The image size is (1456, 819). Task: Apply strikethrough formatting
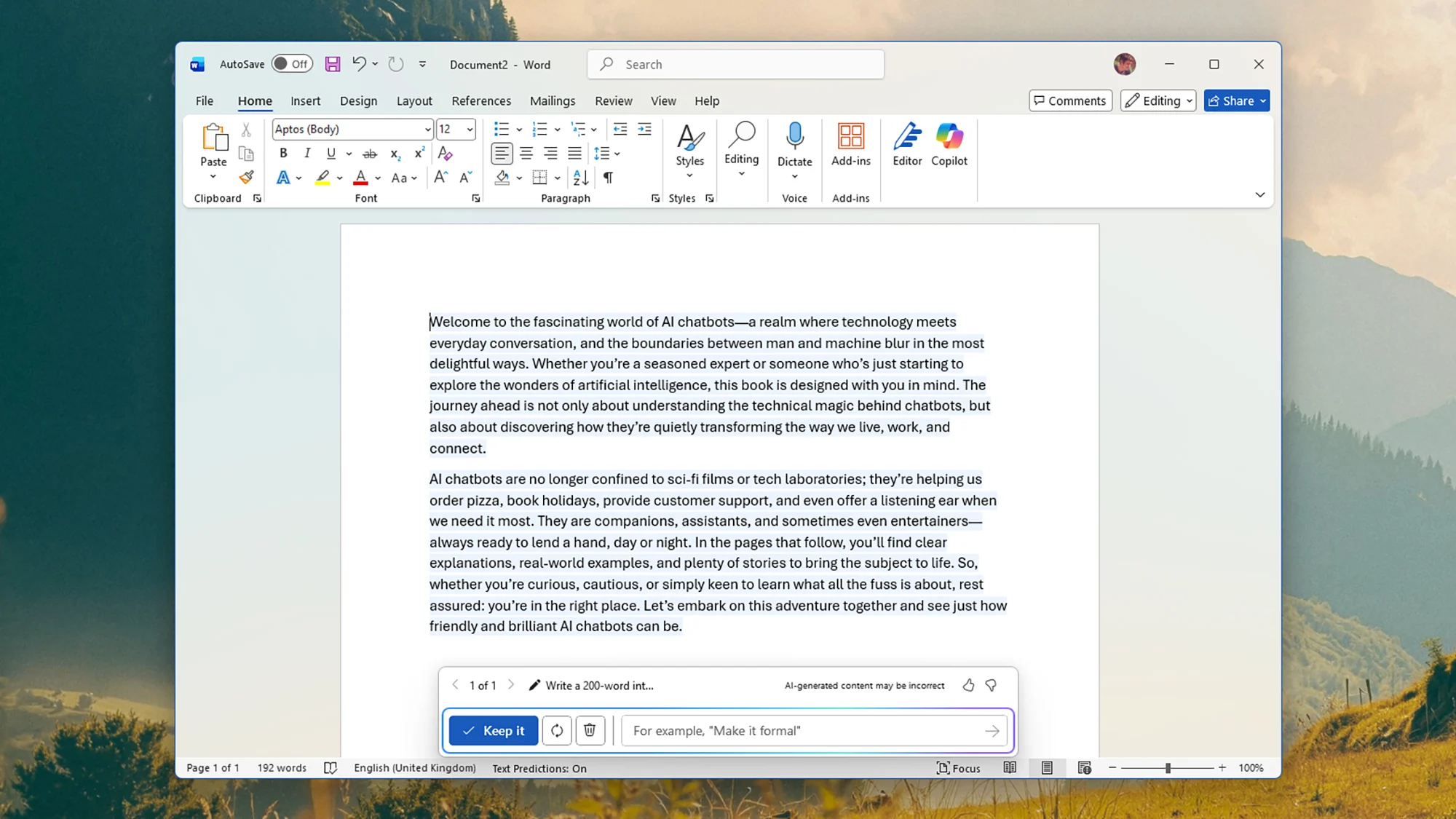point(371,153)
